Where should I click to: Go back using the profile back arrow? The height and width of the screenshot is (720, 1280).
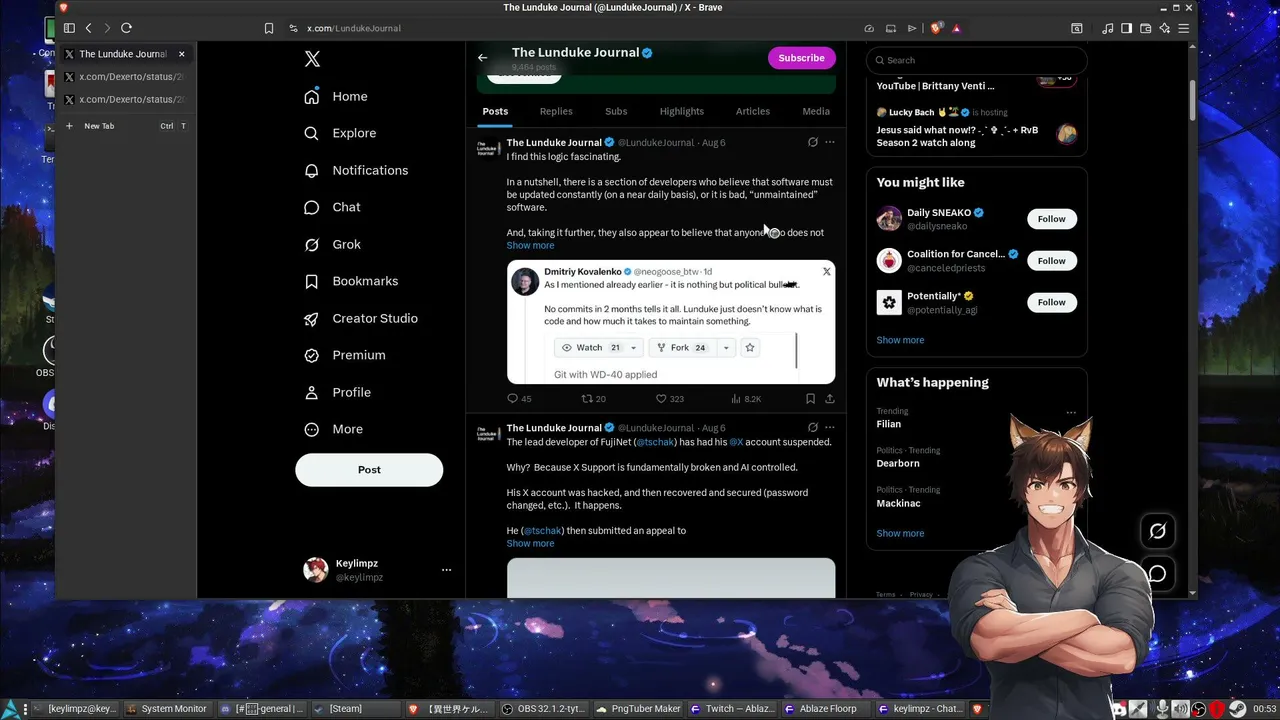pos(483,58)
